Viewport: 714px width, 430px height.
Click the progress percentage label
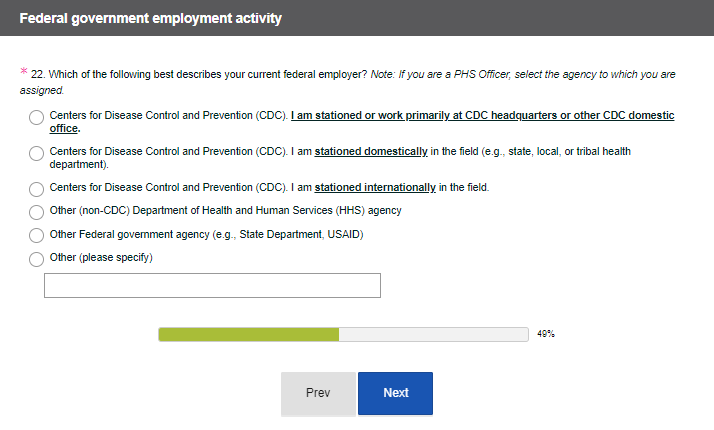click(x=545, y=334)
